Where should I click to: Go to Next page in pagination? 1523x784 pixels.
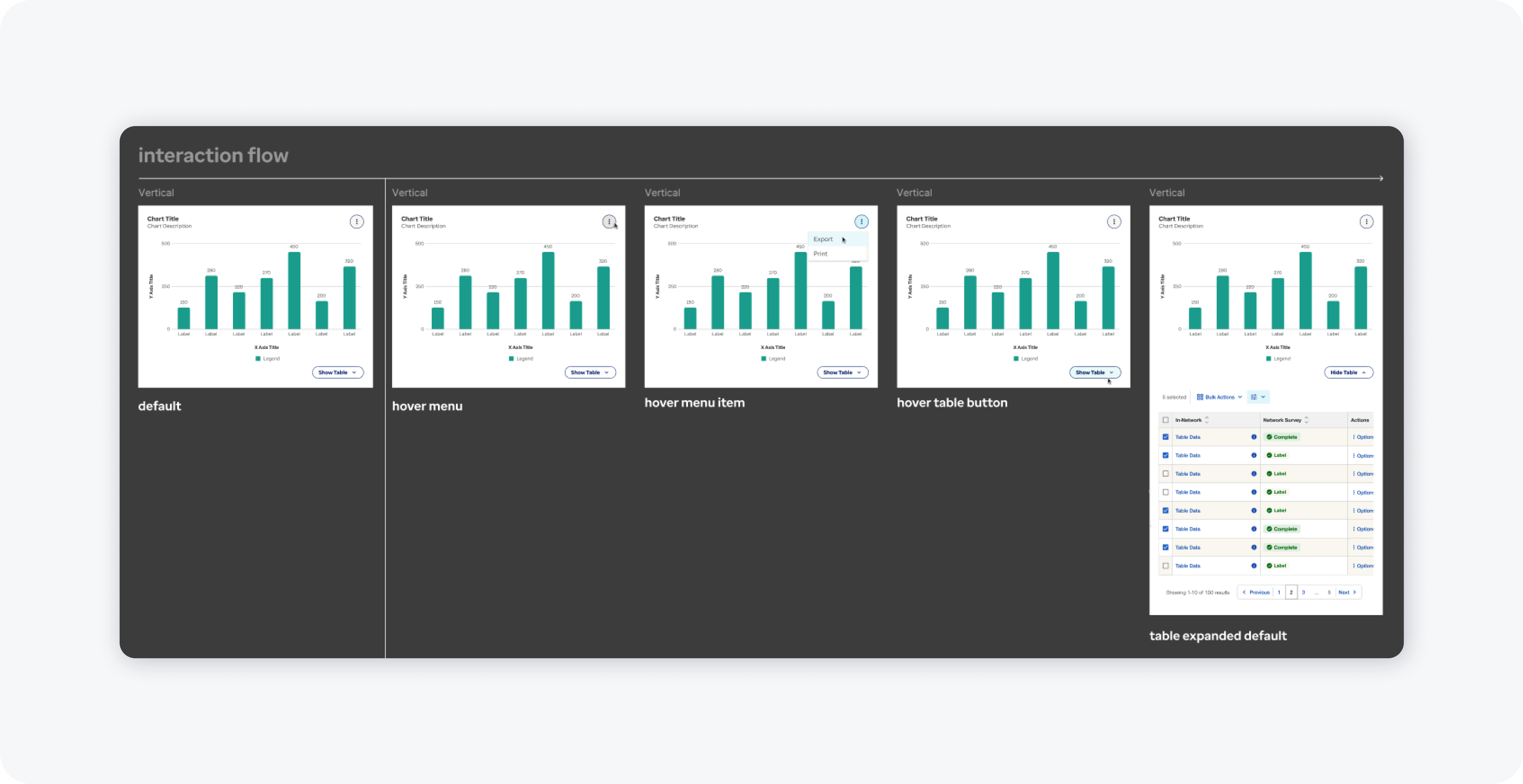coord(1347,592)
